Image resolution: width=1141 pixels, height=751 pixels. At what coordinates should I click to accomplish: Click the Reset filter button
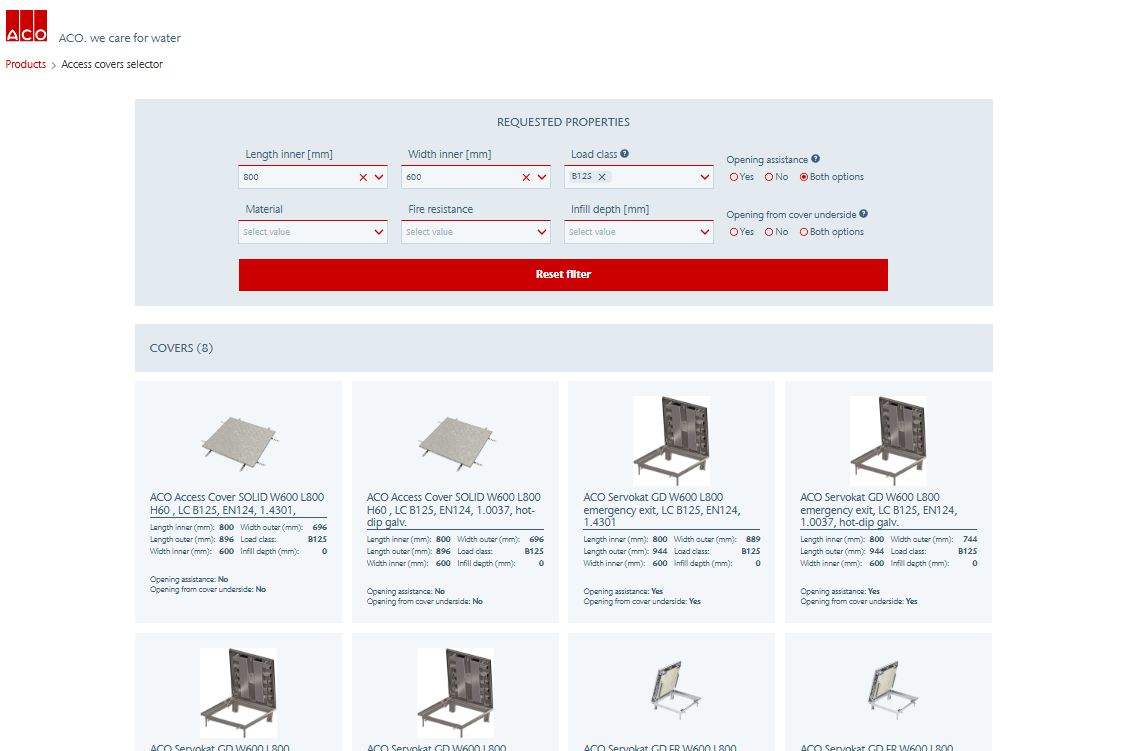(x=563, y=274)
